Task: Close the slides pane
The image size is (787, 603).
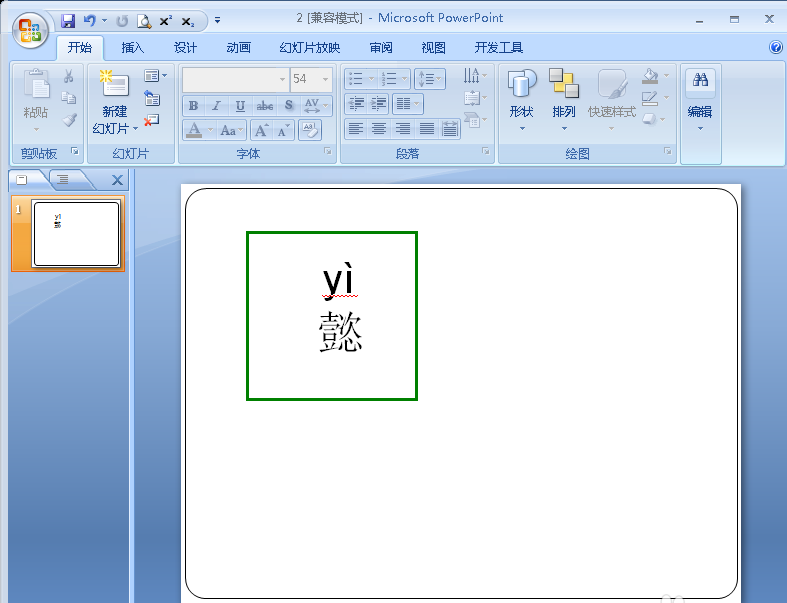Action: pos(117,180)
